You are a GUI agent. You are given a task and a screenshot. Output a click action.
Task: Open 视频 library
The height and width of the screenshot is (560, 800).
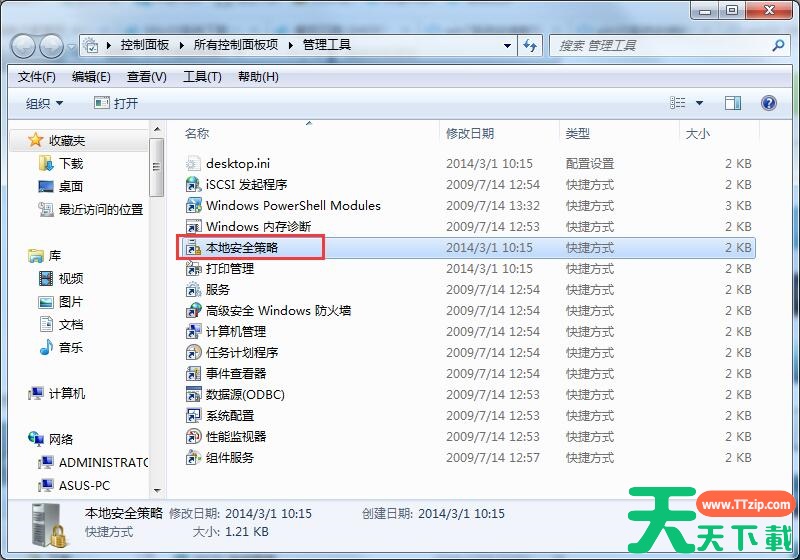tap(71, 278)
